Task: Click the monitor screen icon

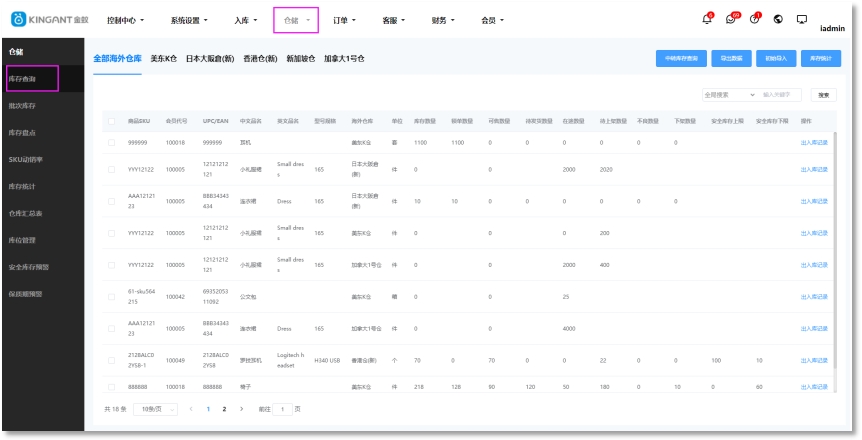Action: coord(801,19)
